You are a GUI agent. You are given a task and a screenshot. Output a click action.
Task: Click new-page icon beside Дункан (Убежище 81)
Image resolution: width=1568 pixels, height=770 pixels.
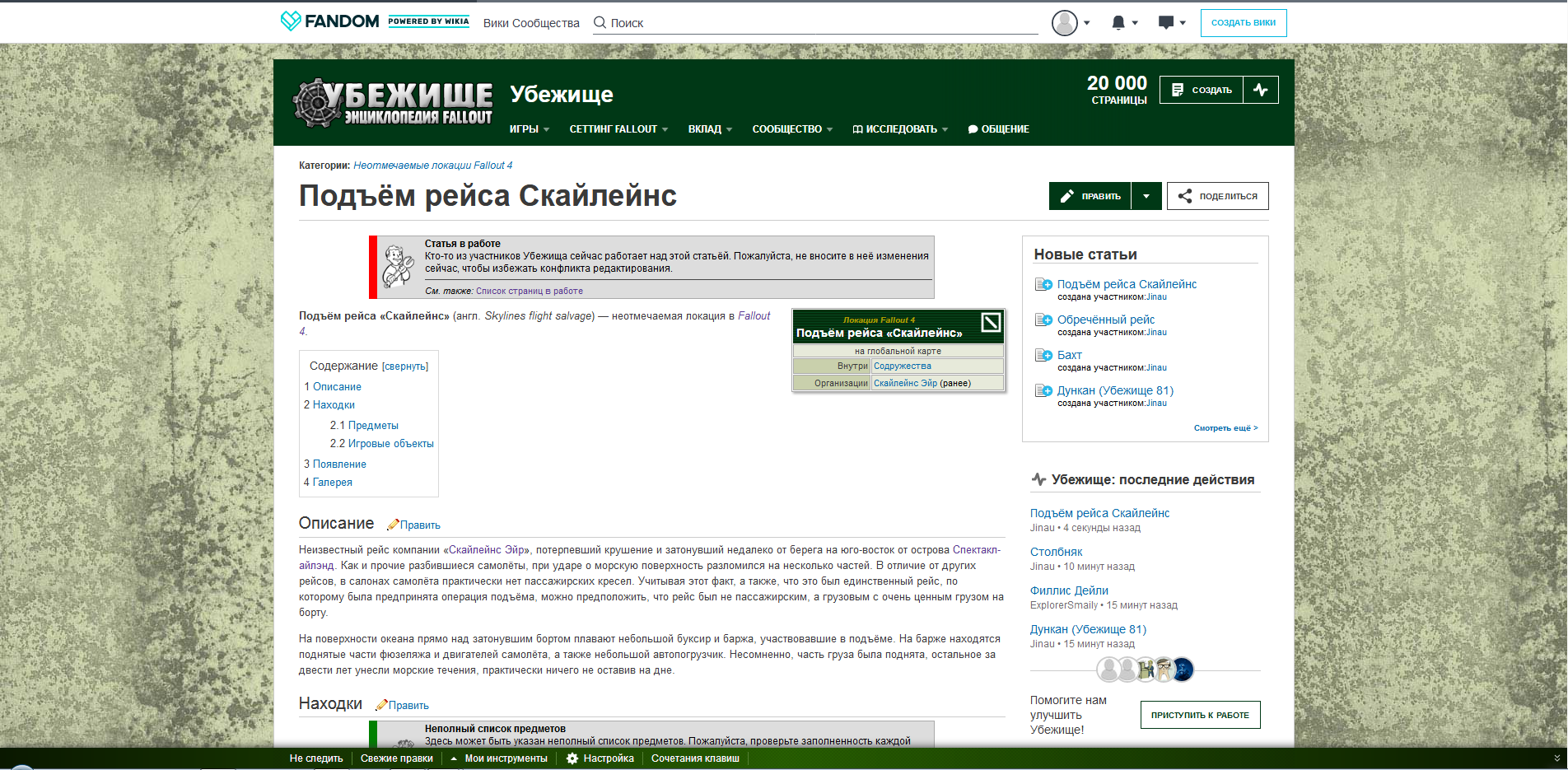(1043, 390)
